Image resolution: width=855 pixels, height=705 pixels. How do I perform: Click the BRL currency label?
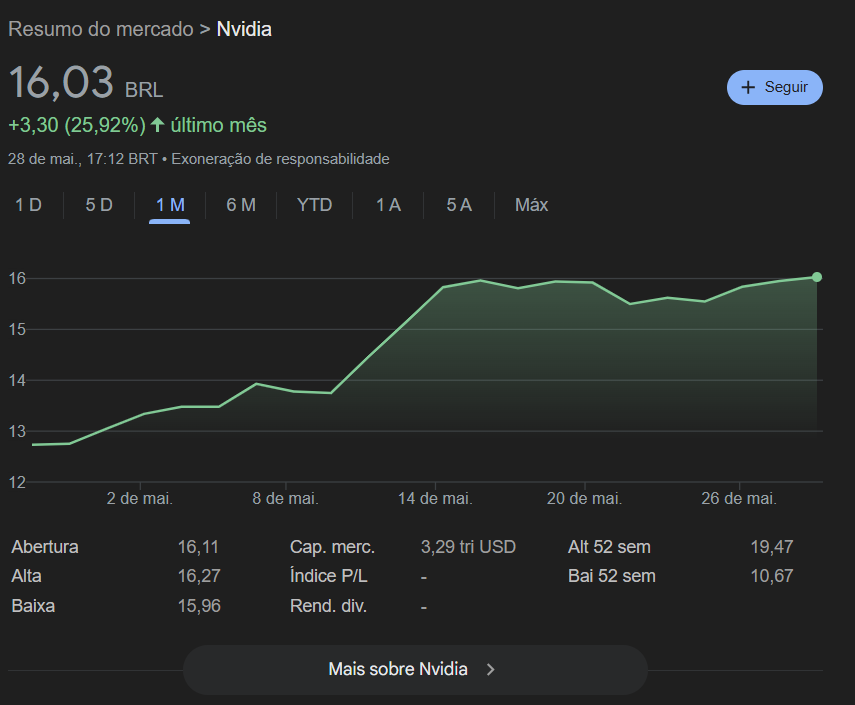click(144, 90)
